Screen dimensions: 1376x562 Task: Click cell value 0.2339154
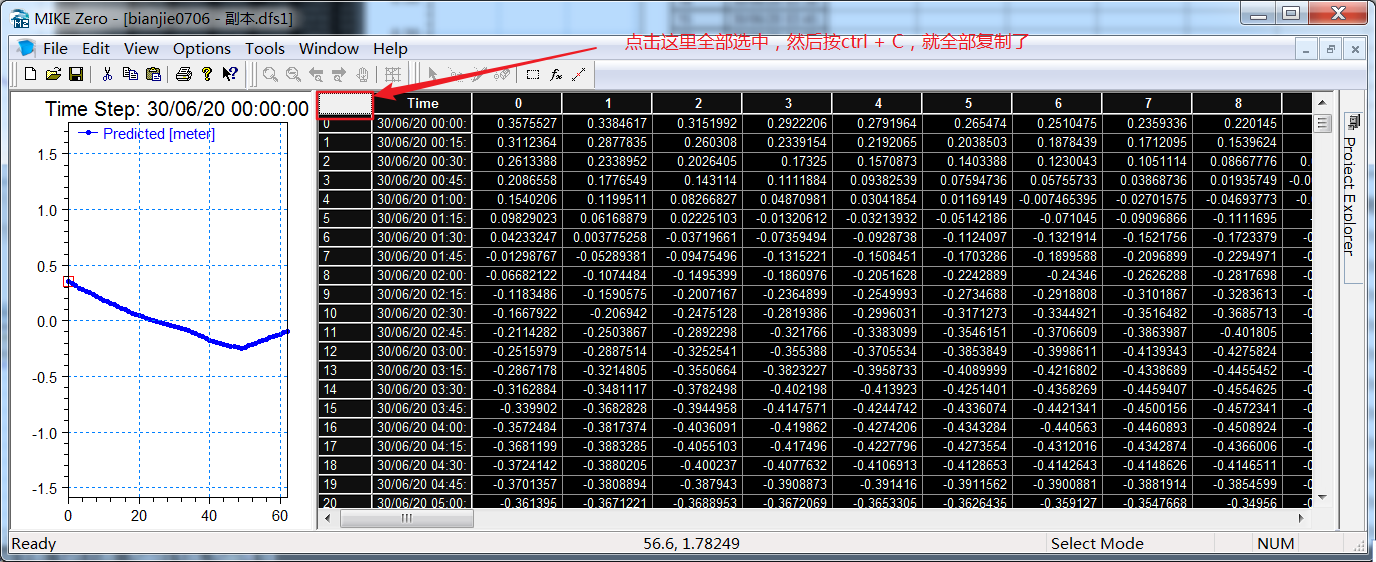pos(787,141)
